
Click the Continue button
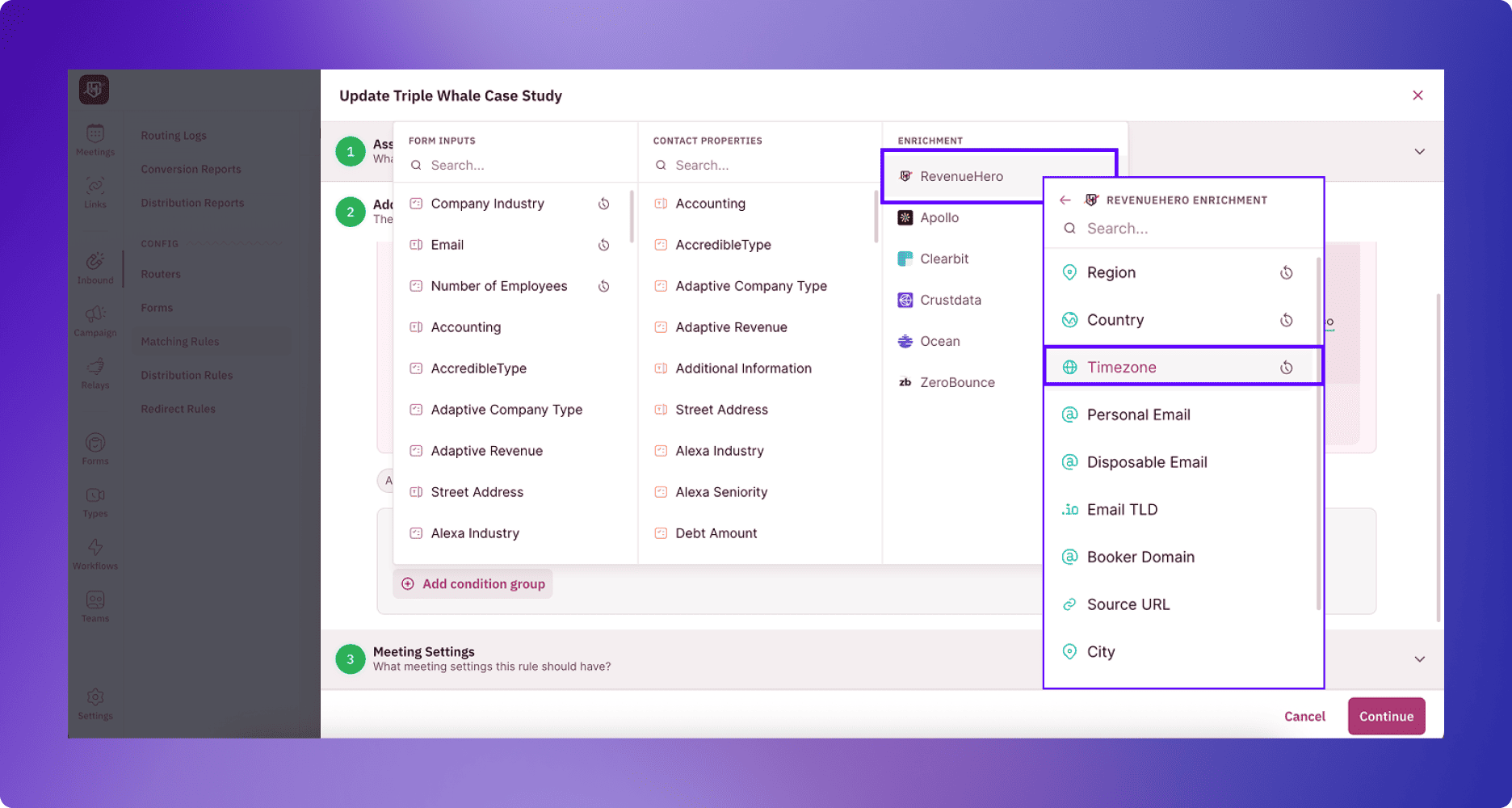click(x=1386, y=717)
